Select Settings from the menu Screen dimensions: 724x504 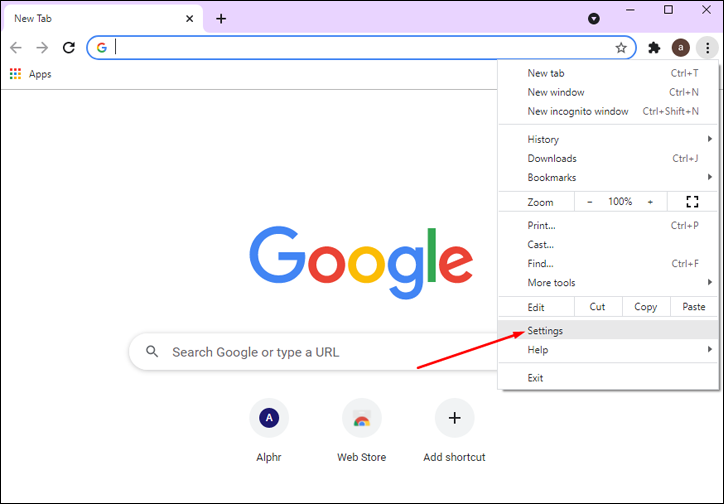(x=609, y=330)
